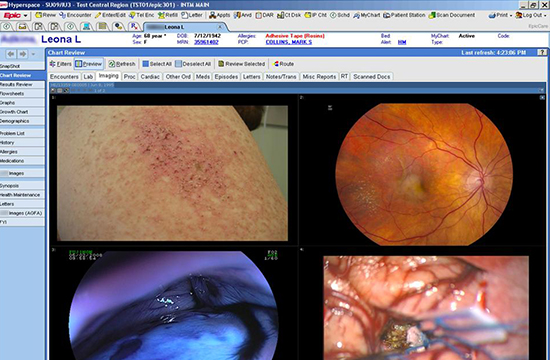Open the MyChart toolbar item
The image size is (550, 360).
[367, 15]
